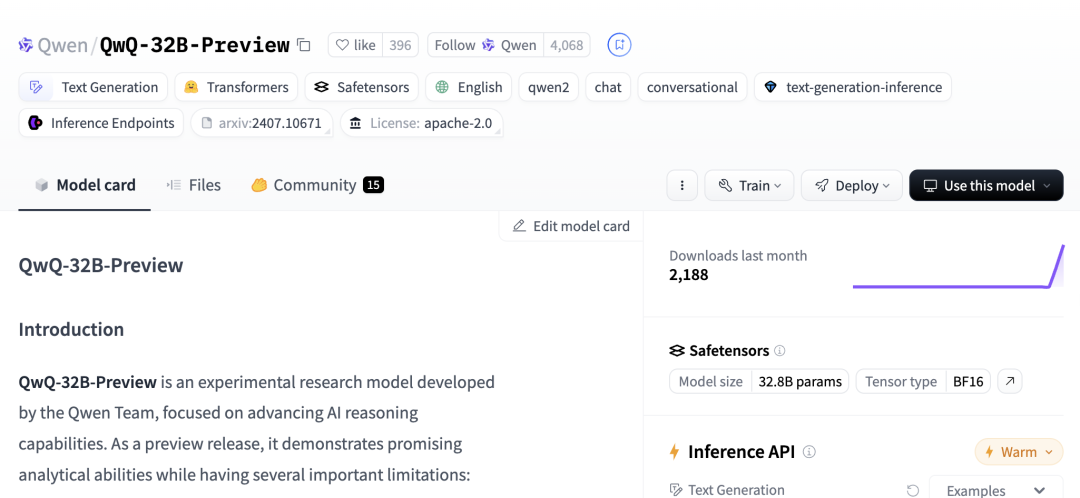The width and height of the screenshot is (1080, 498).
Task: Click the Qwen organization logo beside the title
Action: (x=25, y=45)
